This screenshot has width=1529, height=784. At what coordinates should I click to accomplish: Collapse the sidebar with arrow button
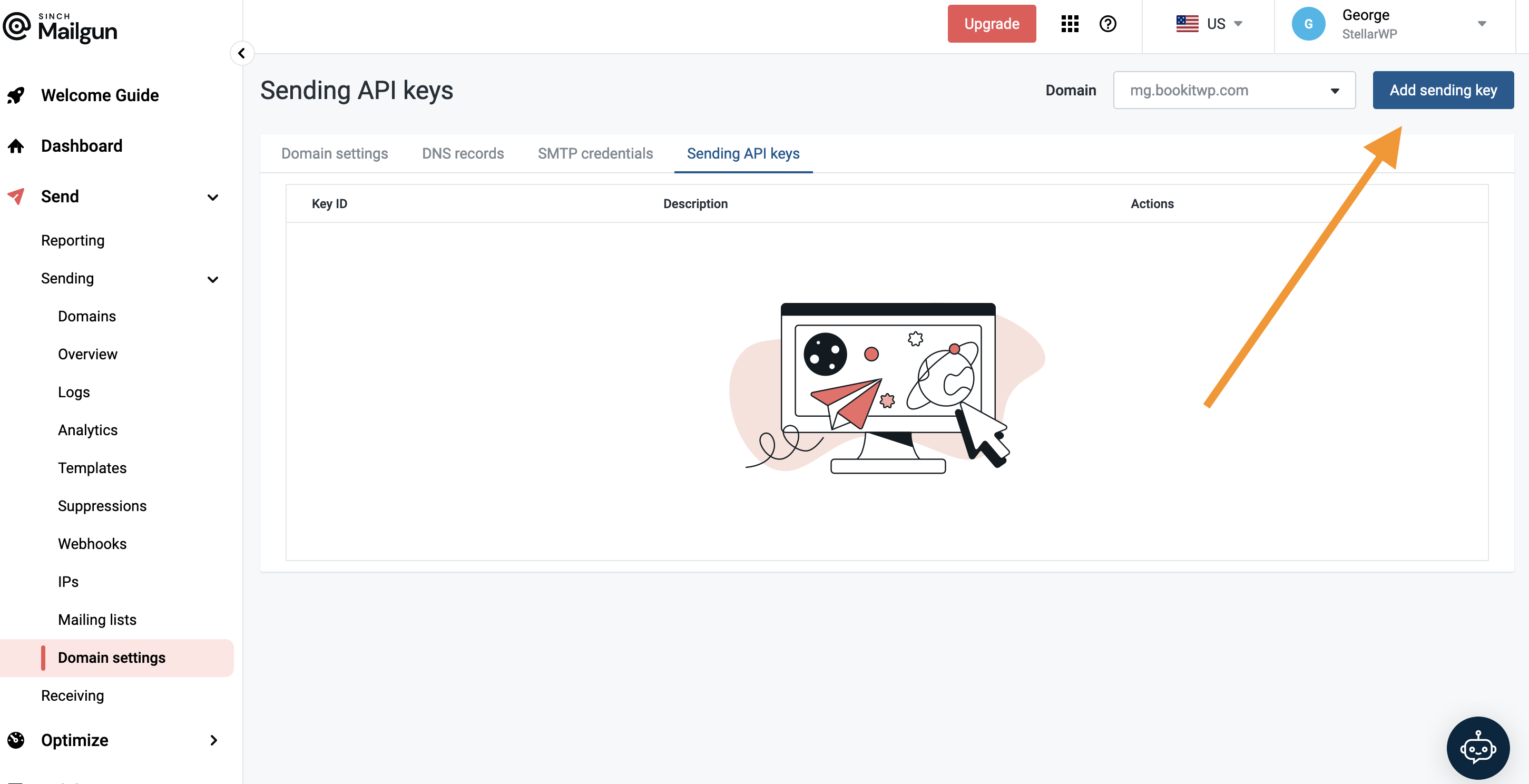coord(242,53)
